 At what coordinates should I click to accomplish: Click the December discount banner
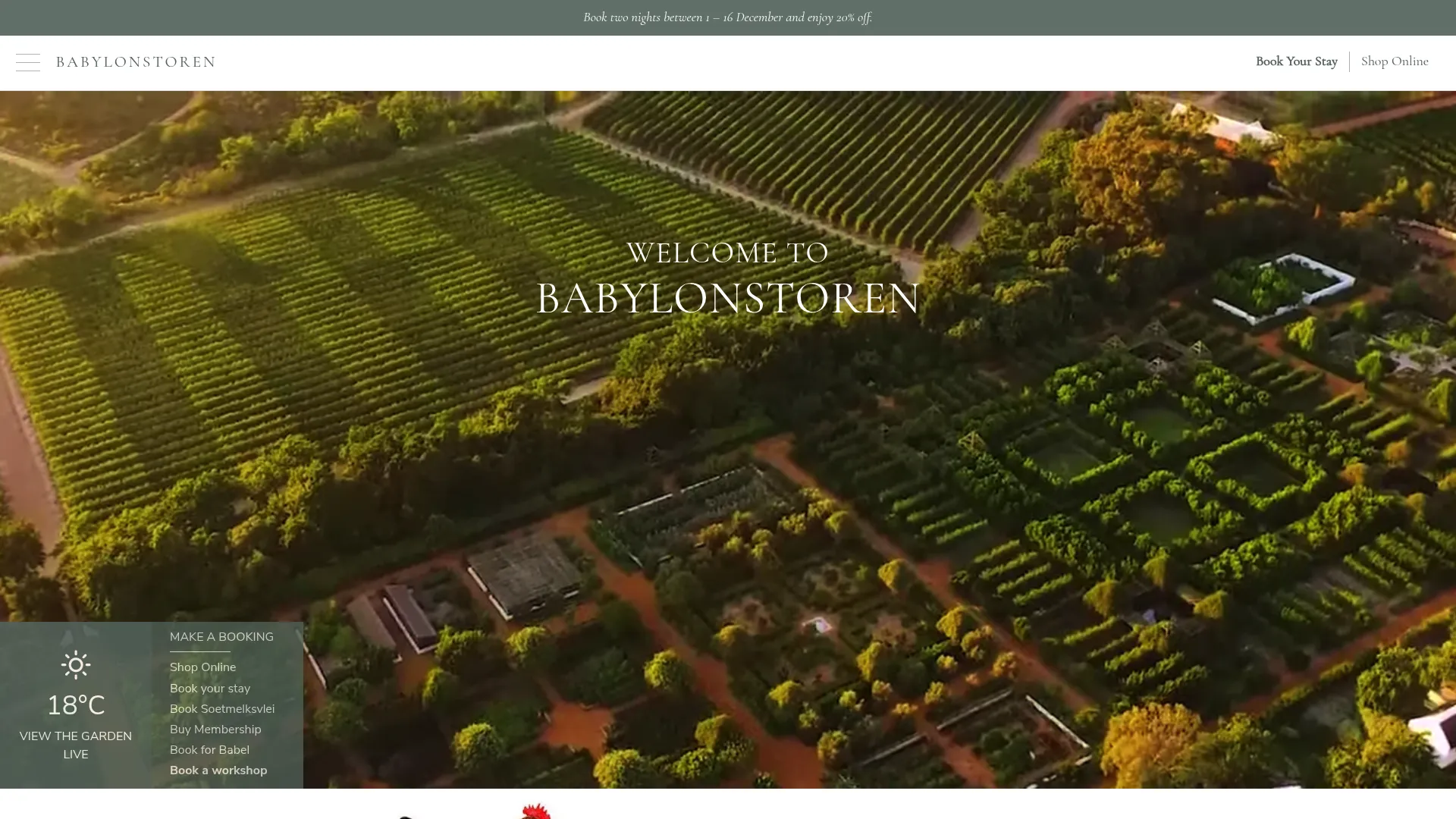(727, 17)
